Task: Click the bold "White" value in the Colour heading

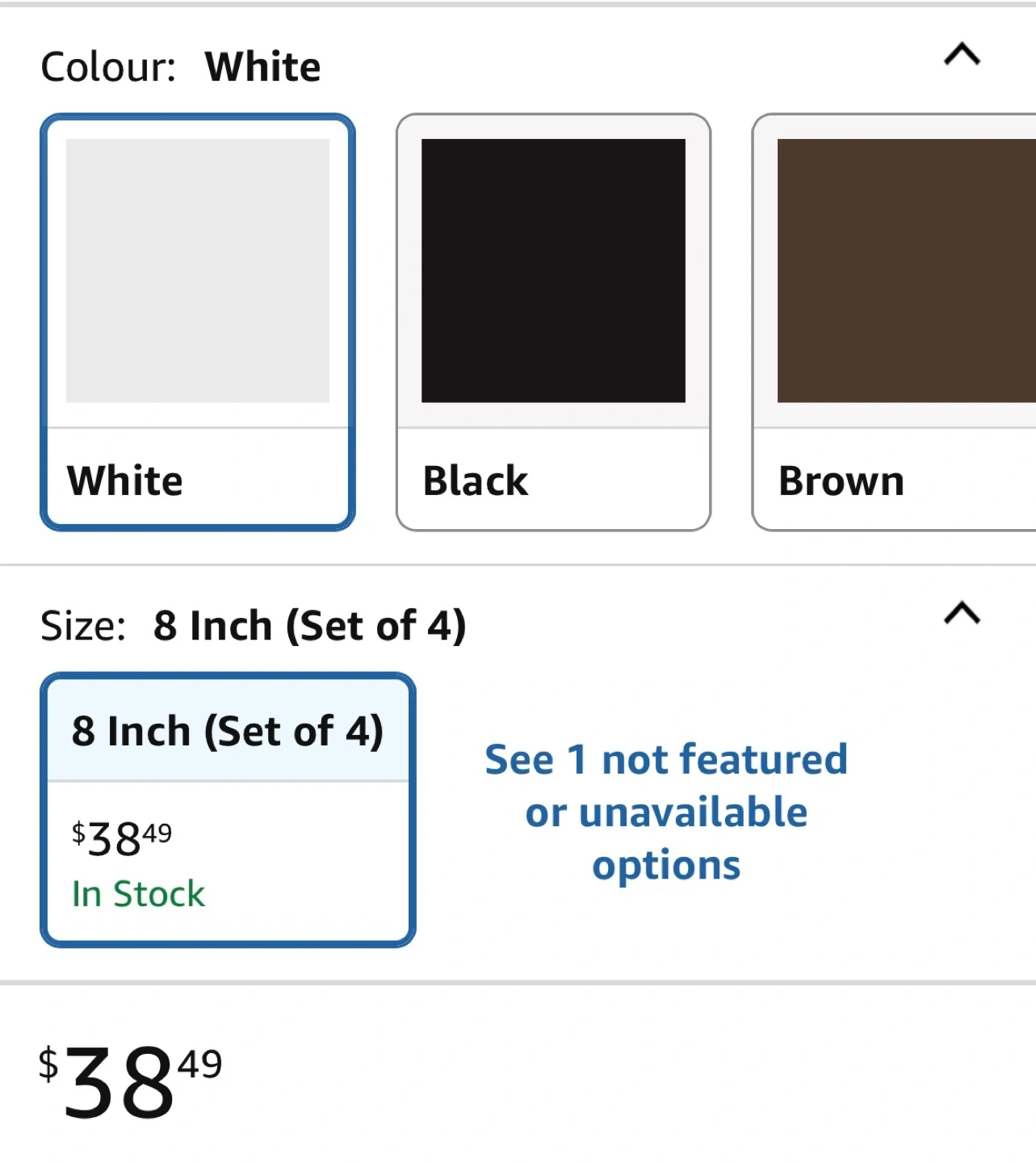Action: coord(262,67)
